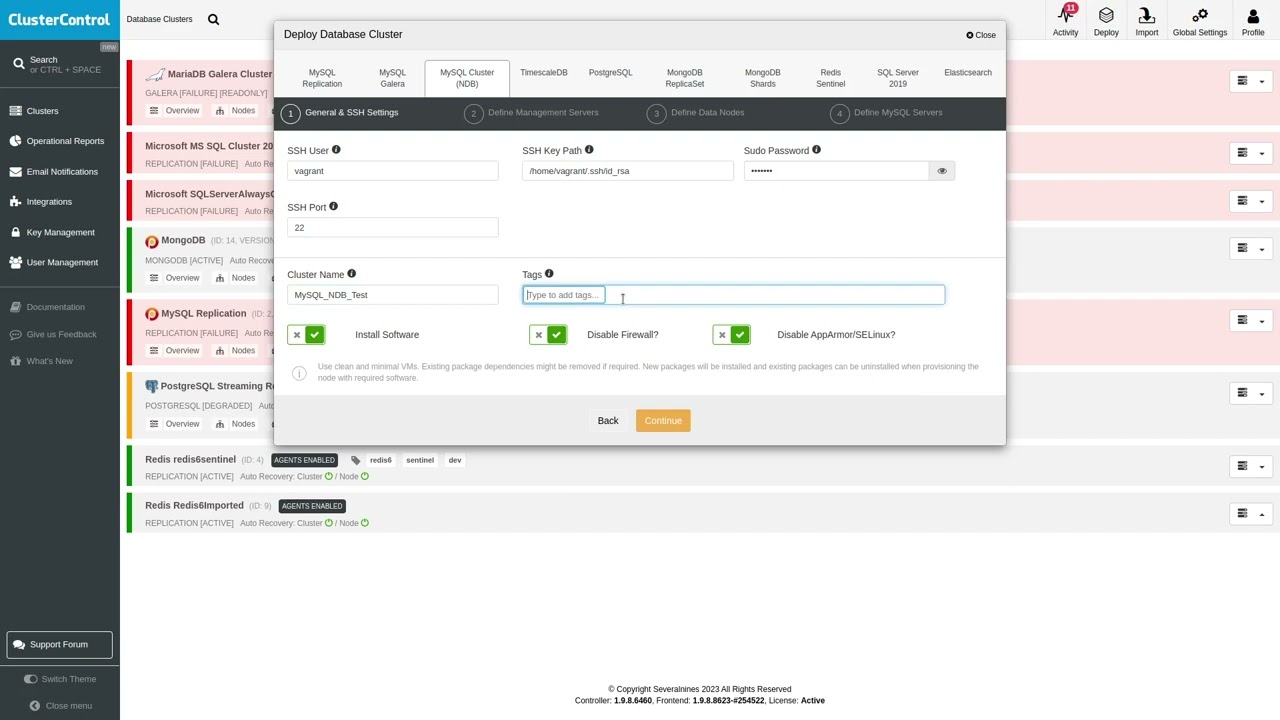The width and height of the screenshot is (1280, 720).
Task: Open Integrations in the sidebar
Action: 49,202
